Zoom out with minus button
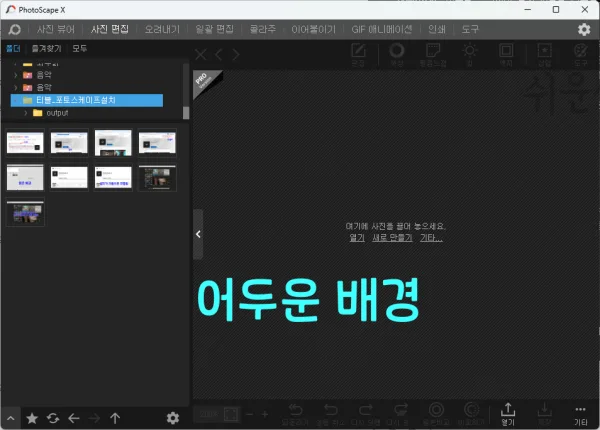Screen dimensions: 600x430 249,414
